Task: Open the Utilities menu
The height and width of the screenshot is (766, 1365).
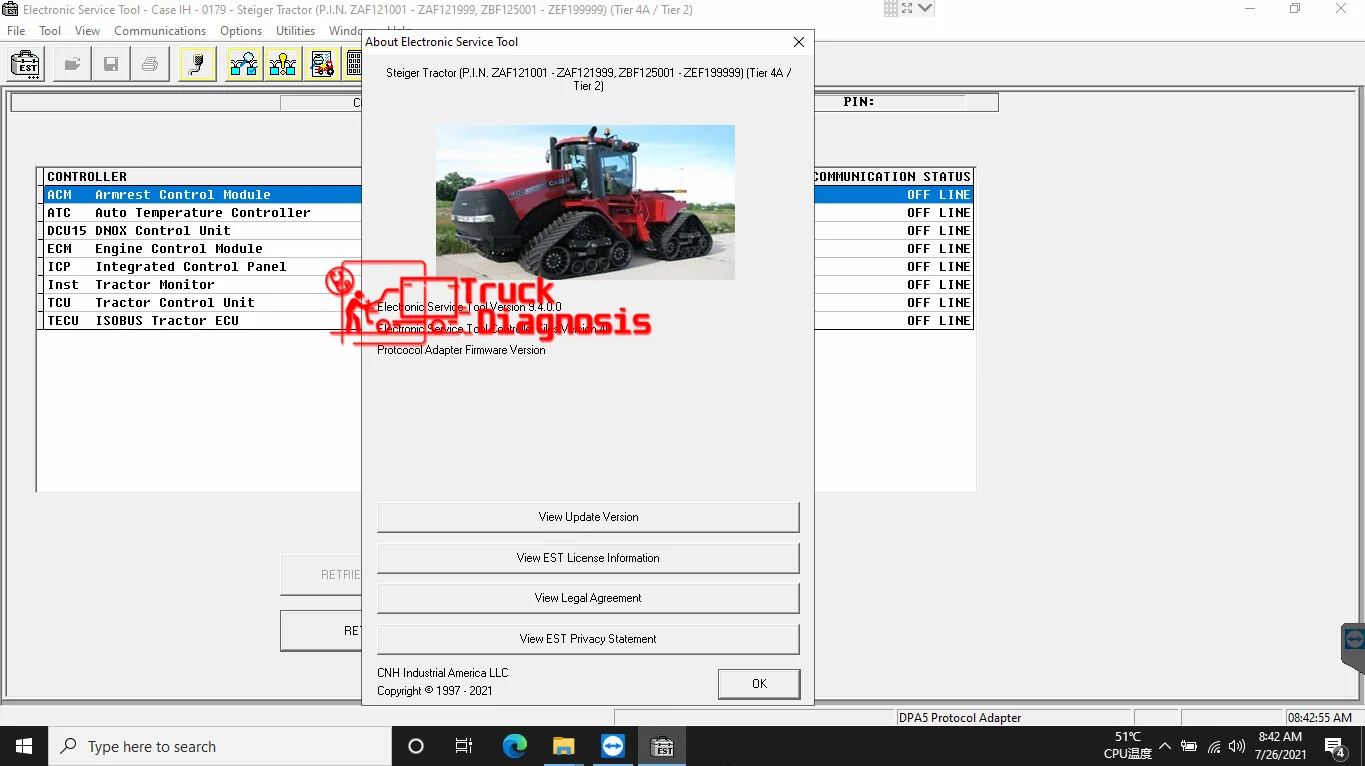Action: point(295,31)
